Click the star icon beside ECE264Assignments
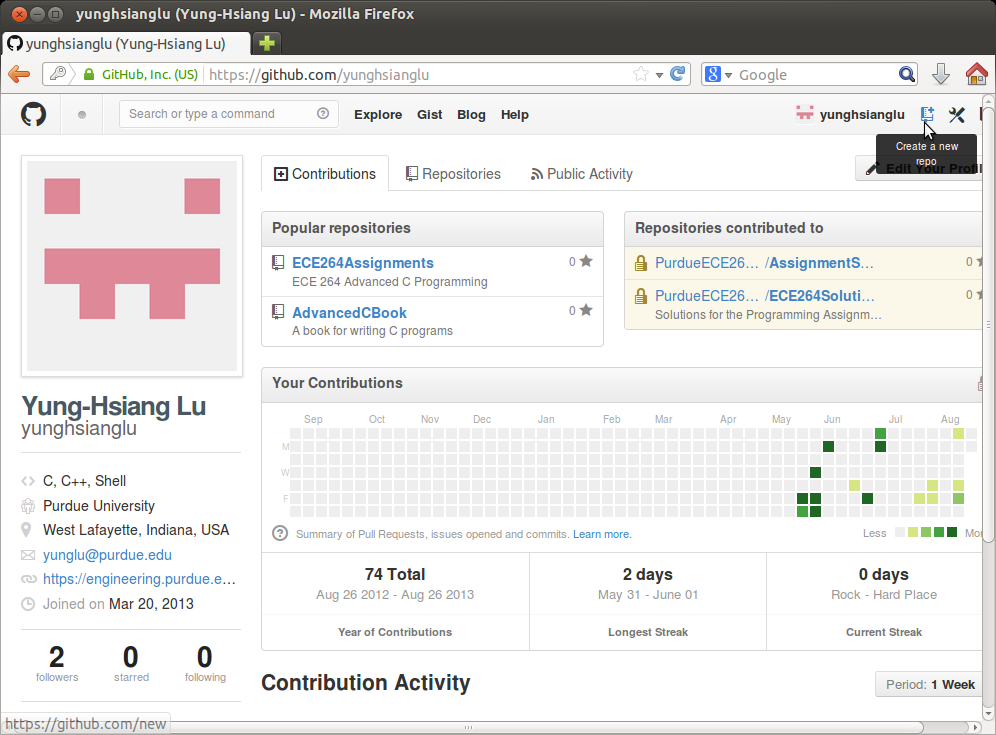 click(586, 261)
